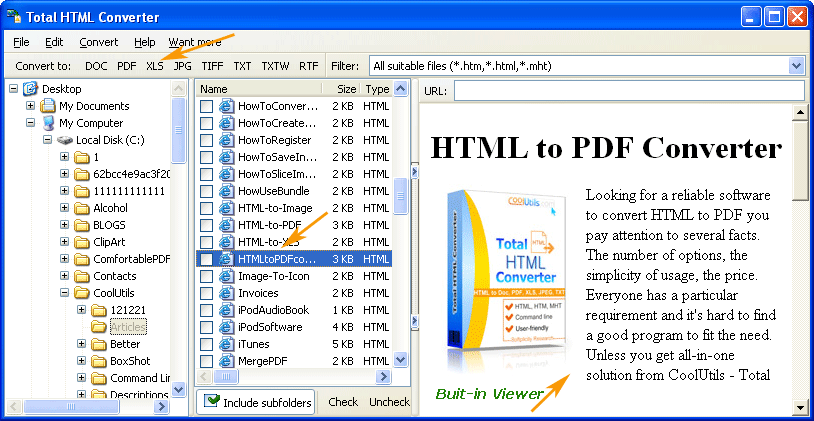
Task: Check the Invoices file checkbox
Action: (206, 293)
